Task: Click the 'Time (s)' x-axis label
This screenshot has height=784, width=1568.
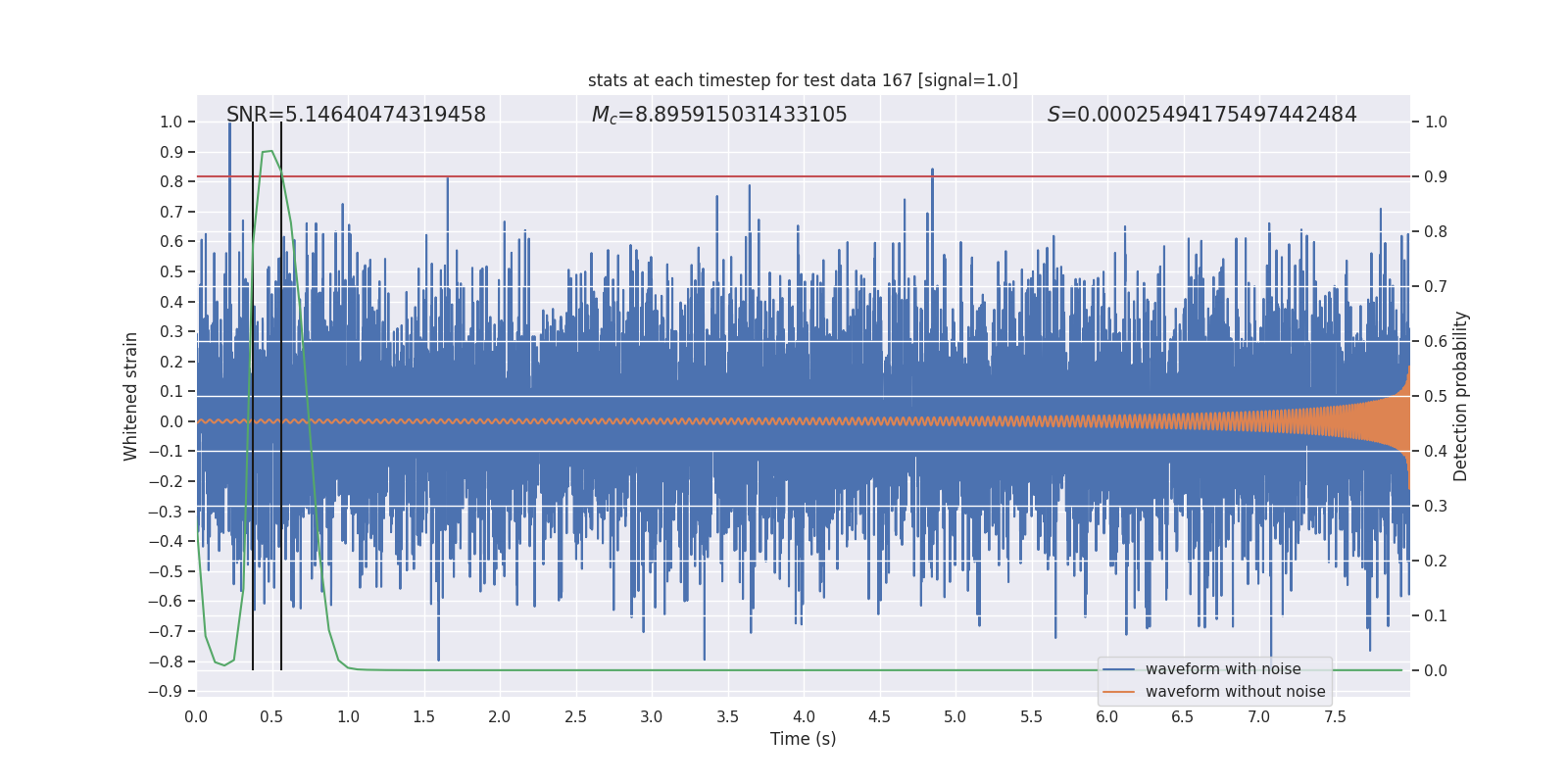Action: click(803, 739)
